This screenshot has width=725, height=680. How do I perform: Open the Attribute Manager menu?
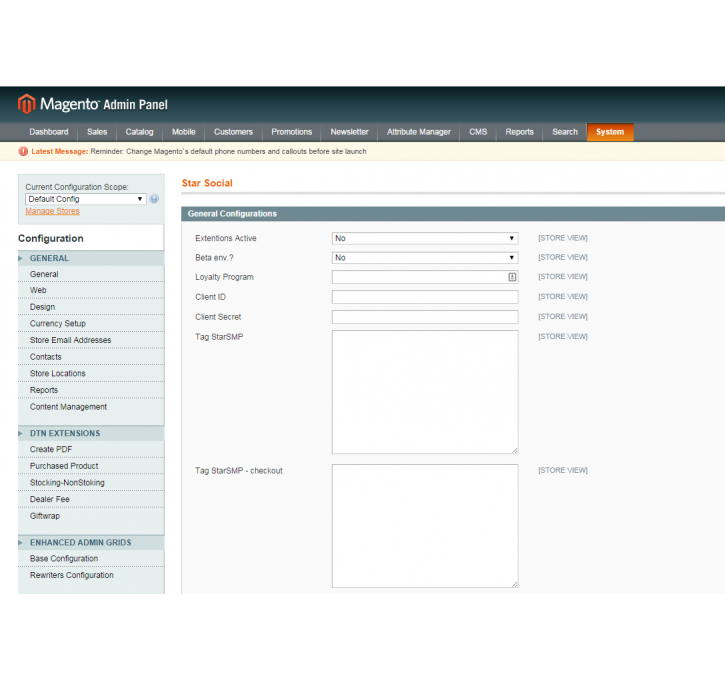[x=418, y=132]
